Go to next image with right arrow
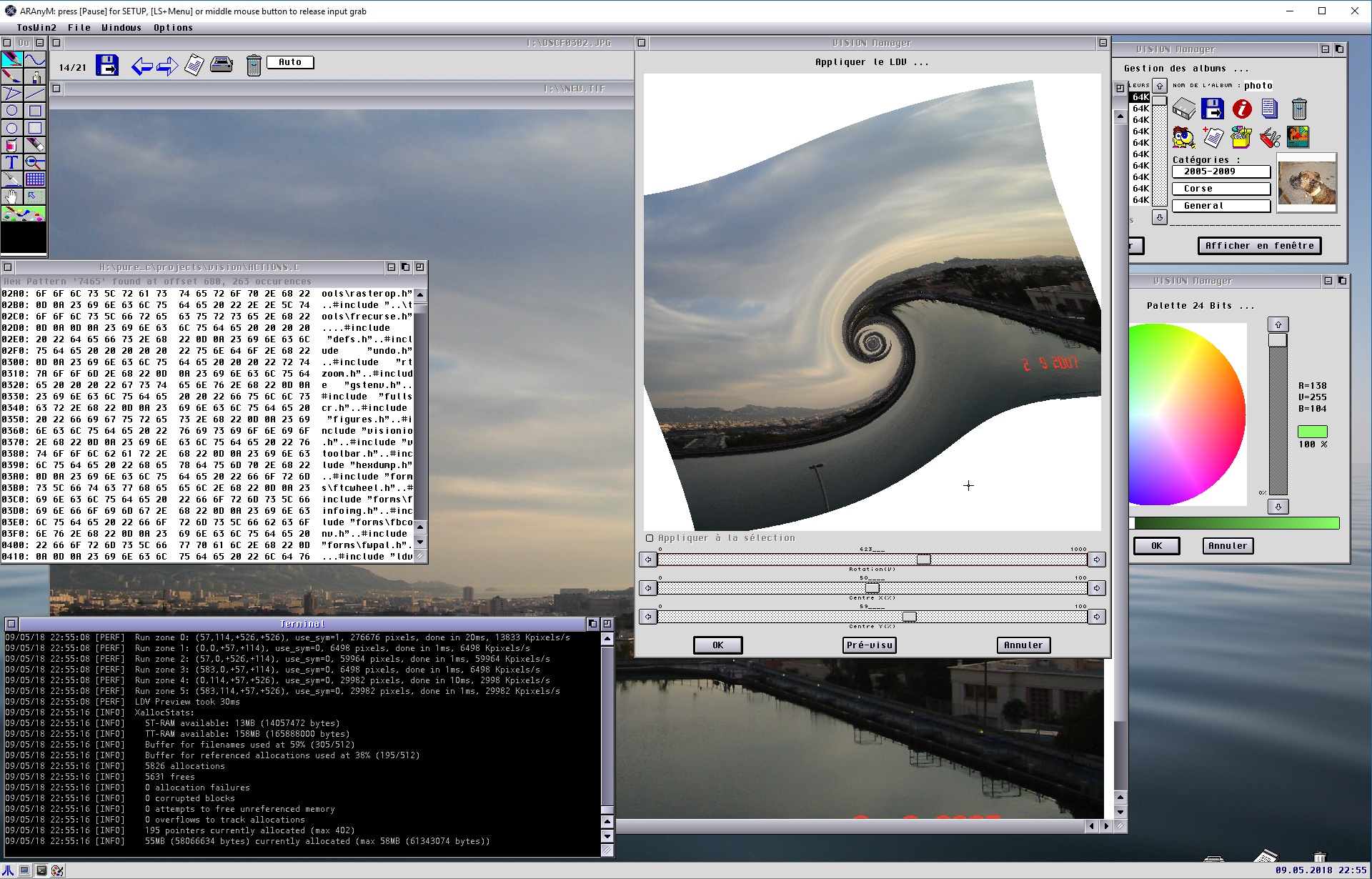Image resolution: width=1372 pixels, height=879 pixels. tap(167, 66)
